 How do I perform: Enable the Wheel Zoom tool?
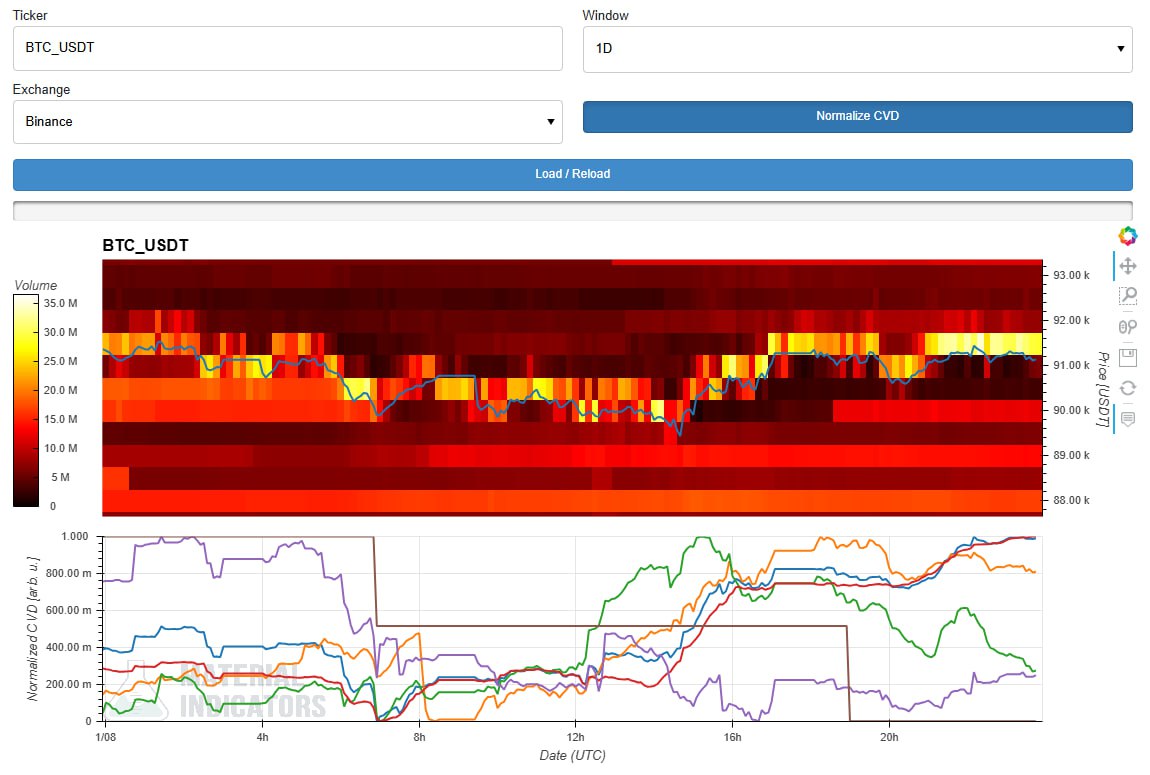1127,326
